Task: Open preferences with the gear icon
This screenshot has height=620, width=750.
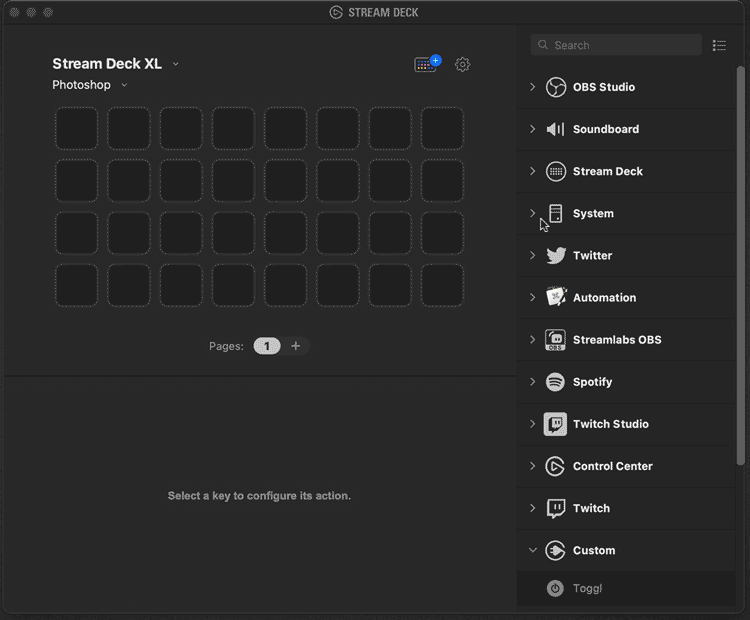Action: coord(463,64)
